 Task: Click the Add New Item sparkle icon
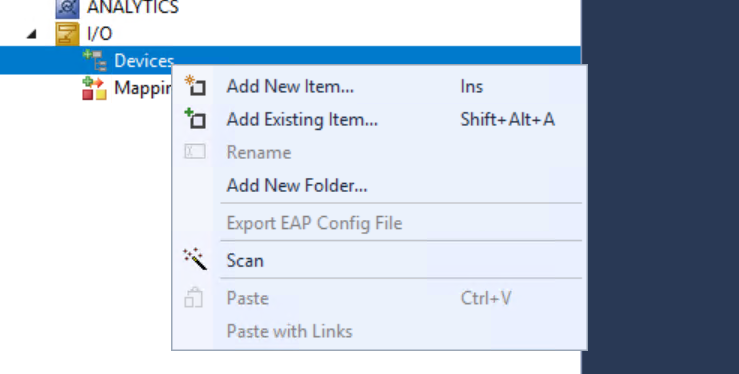(x=195, y=86)
